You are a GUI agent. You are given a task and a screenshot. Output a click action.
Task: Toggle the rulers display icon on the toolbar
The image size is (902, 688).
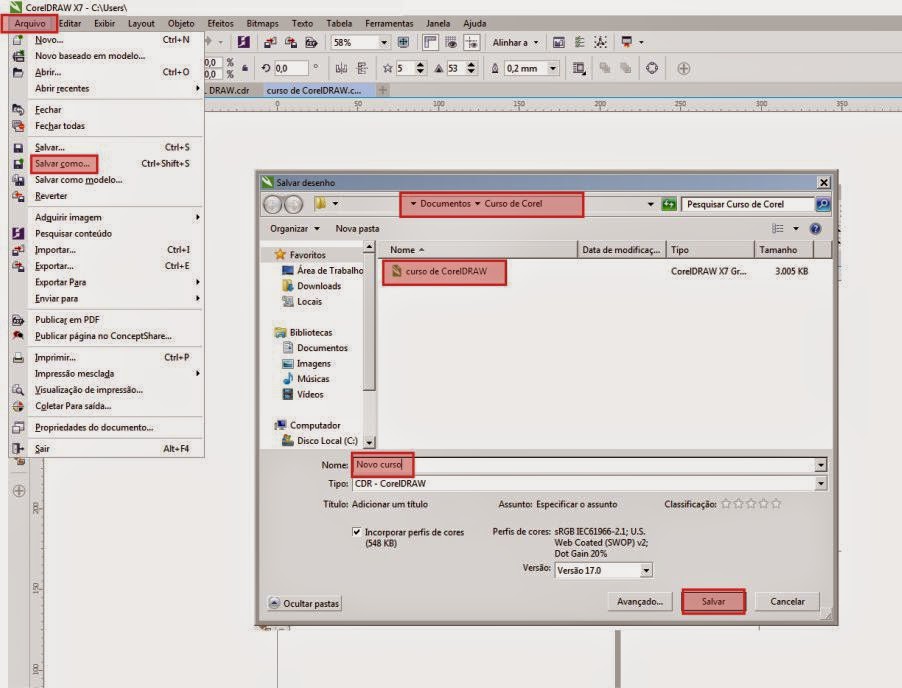click(x=430, y=42)
